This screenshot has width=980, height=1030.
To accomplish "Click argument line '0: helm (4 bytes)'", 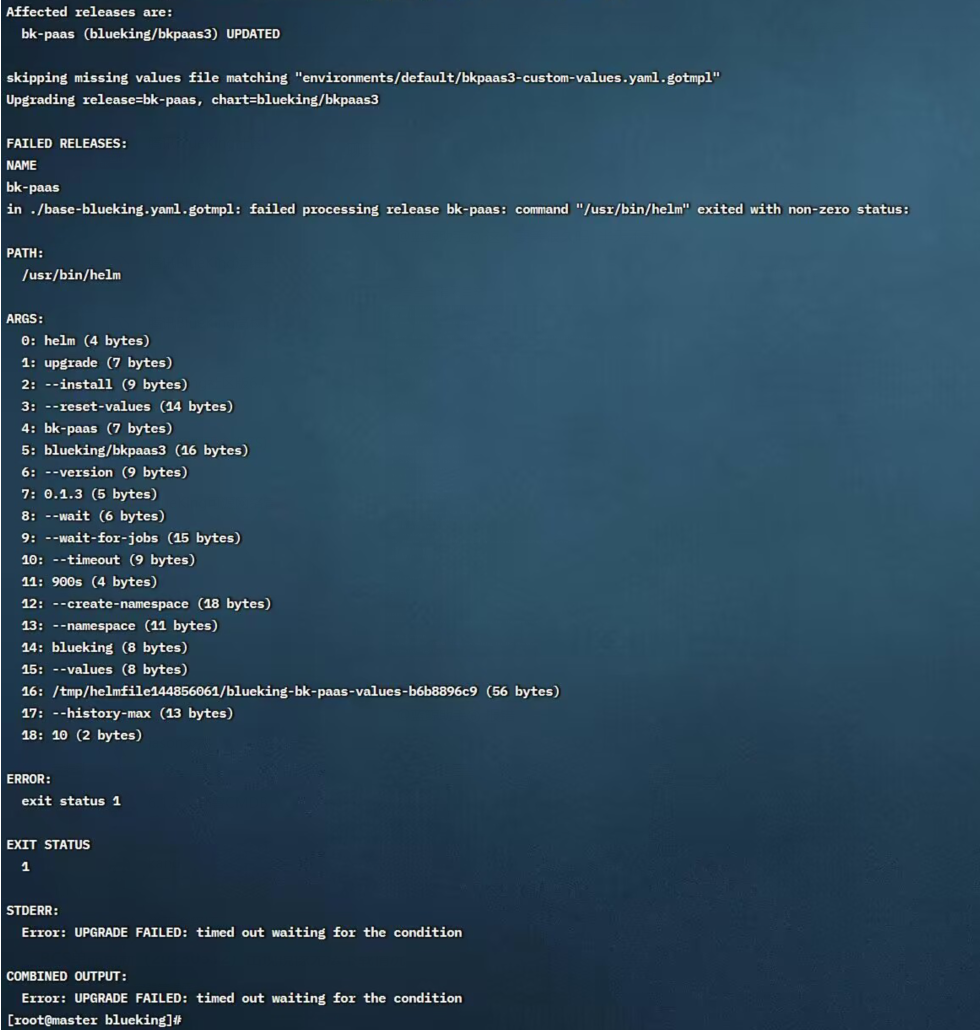I will click(85, 341).
